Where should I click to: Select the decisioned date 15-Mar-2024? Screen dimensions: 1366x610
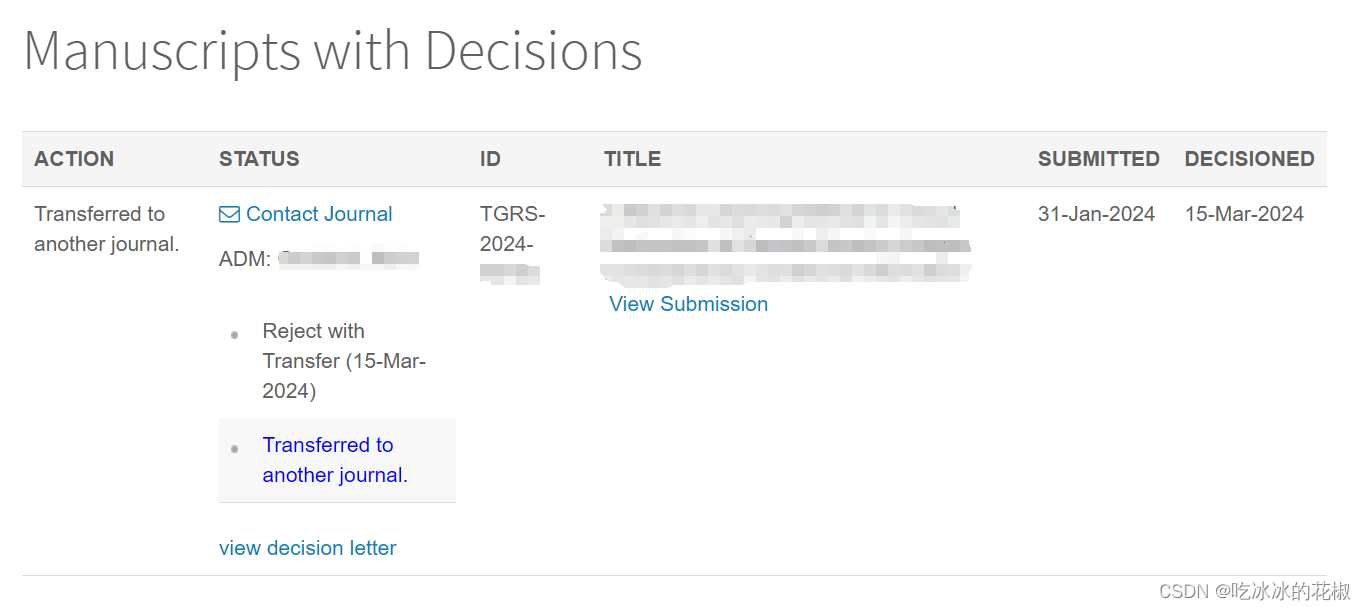1244,213
